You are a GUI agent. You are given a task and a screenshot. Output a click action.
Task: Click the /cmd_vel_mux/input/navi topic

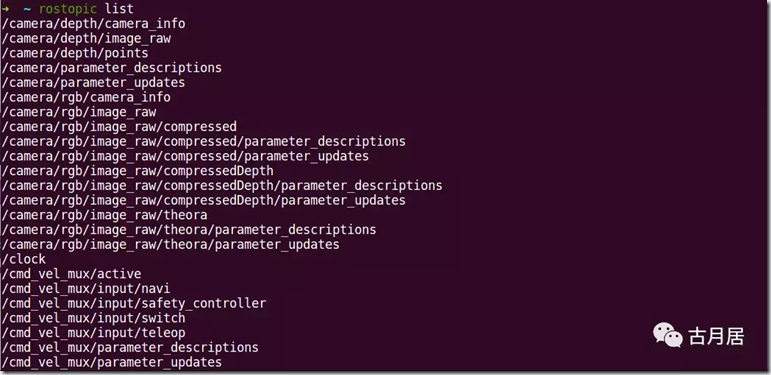[x=86, y=288]
